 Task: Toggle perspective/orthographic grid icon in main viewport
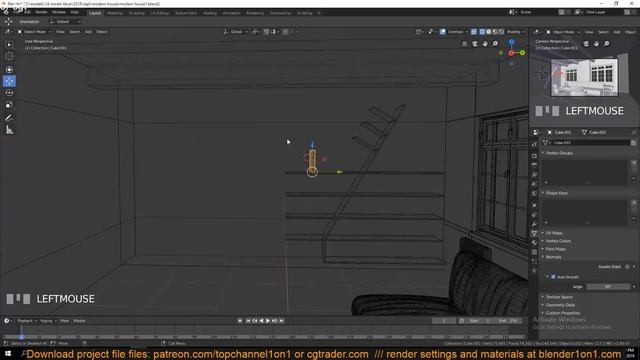pos(464,43)
